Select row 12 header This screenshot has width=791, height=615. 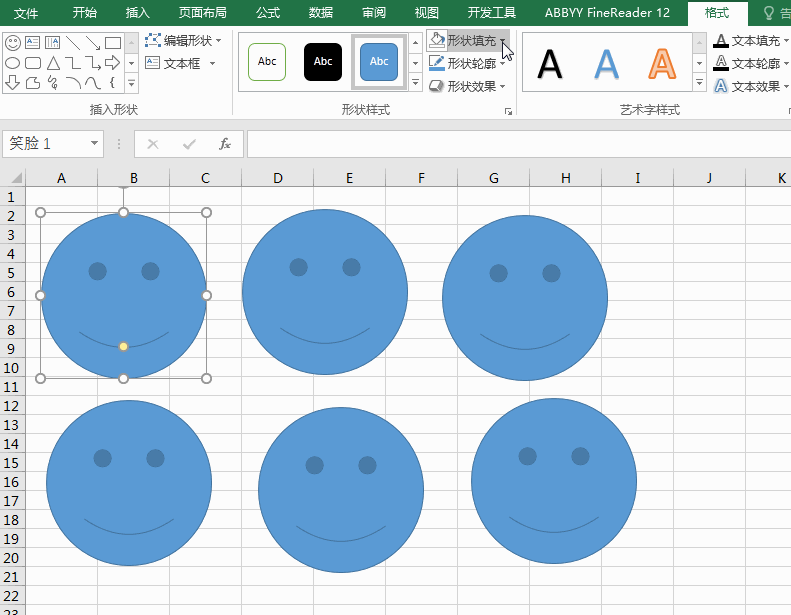point(13,406)
